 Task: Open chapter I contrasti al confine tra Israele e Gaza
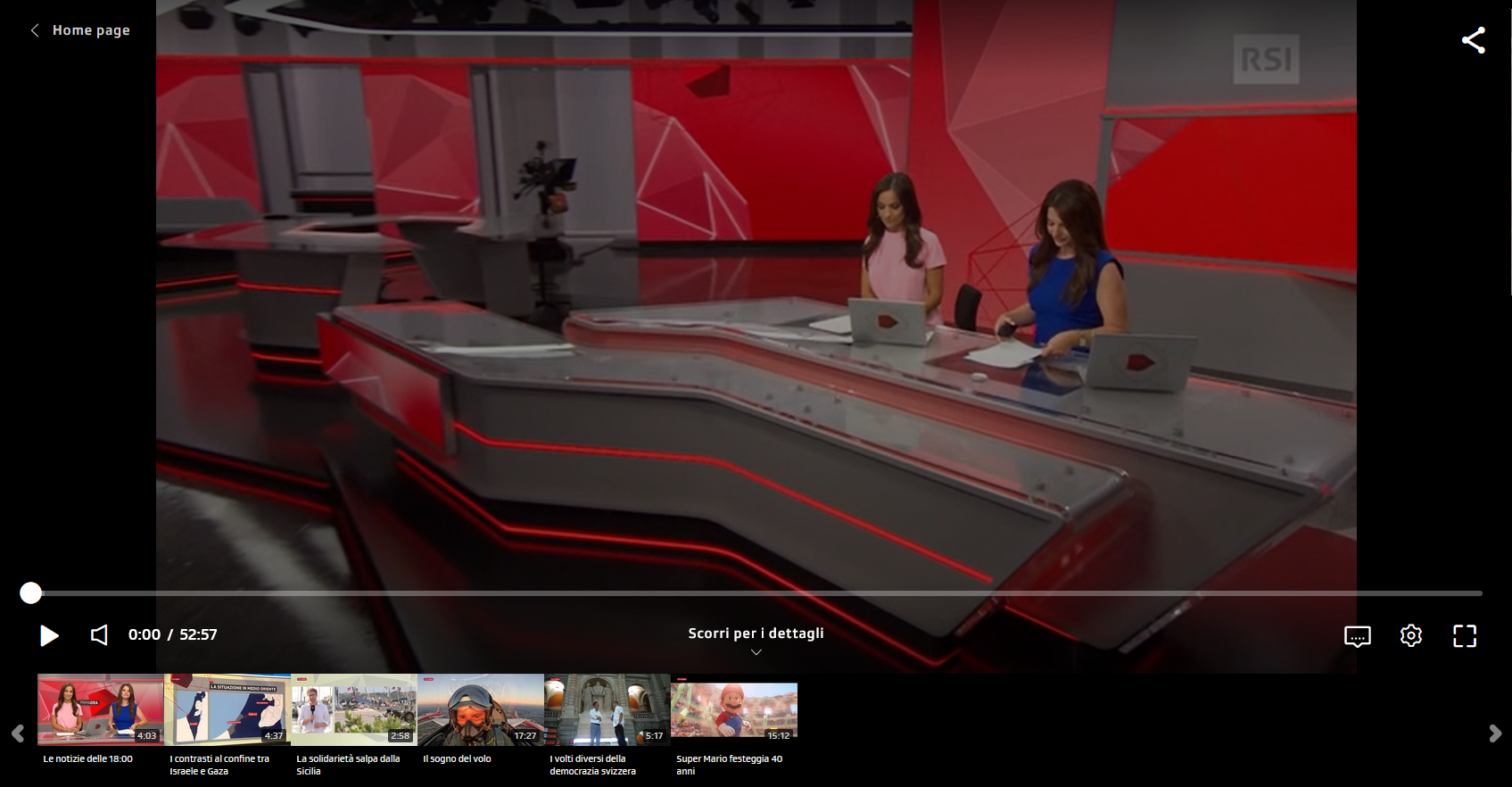227,709
